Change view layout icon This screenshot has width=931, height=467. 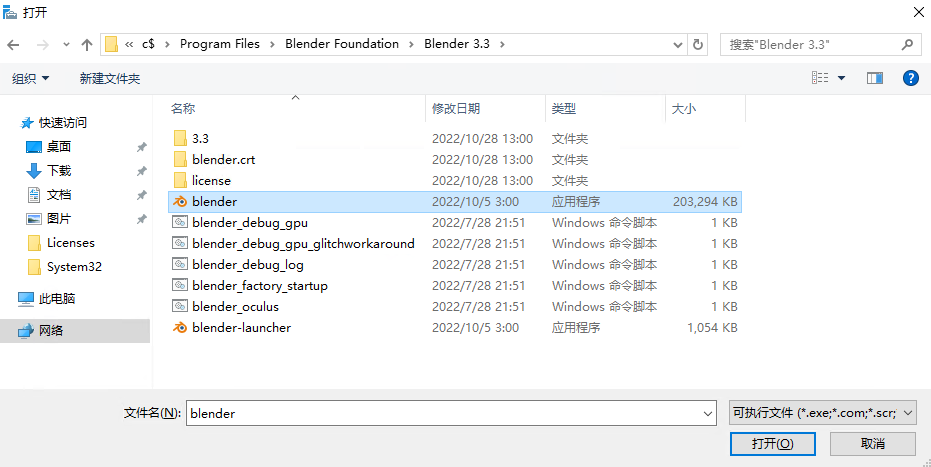click(x=820, y=78)
